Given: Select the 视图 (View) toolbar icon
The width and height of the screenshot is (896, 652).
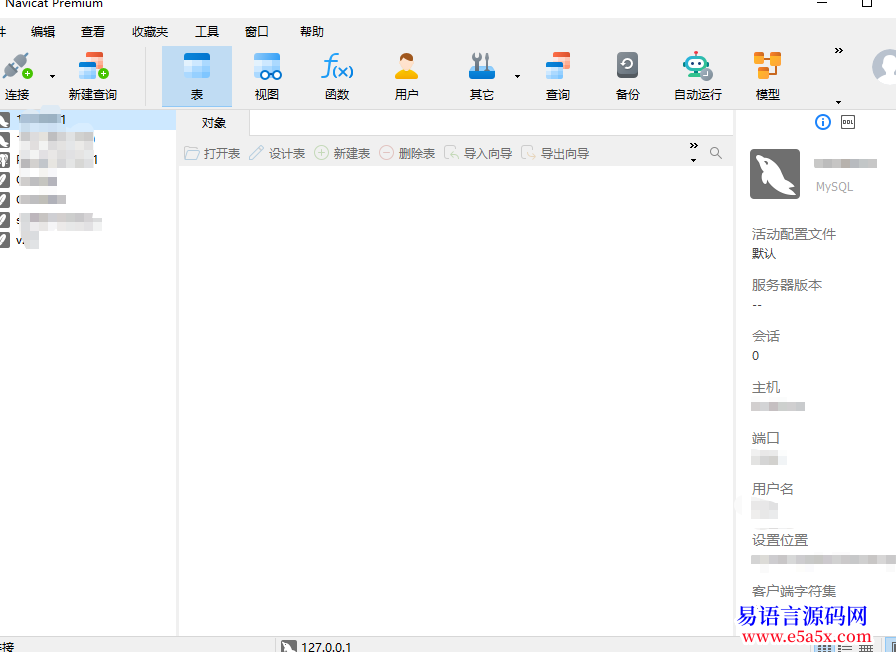Looking at the screenshot, I should point(267,76).
